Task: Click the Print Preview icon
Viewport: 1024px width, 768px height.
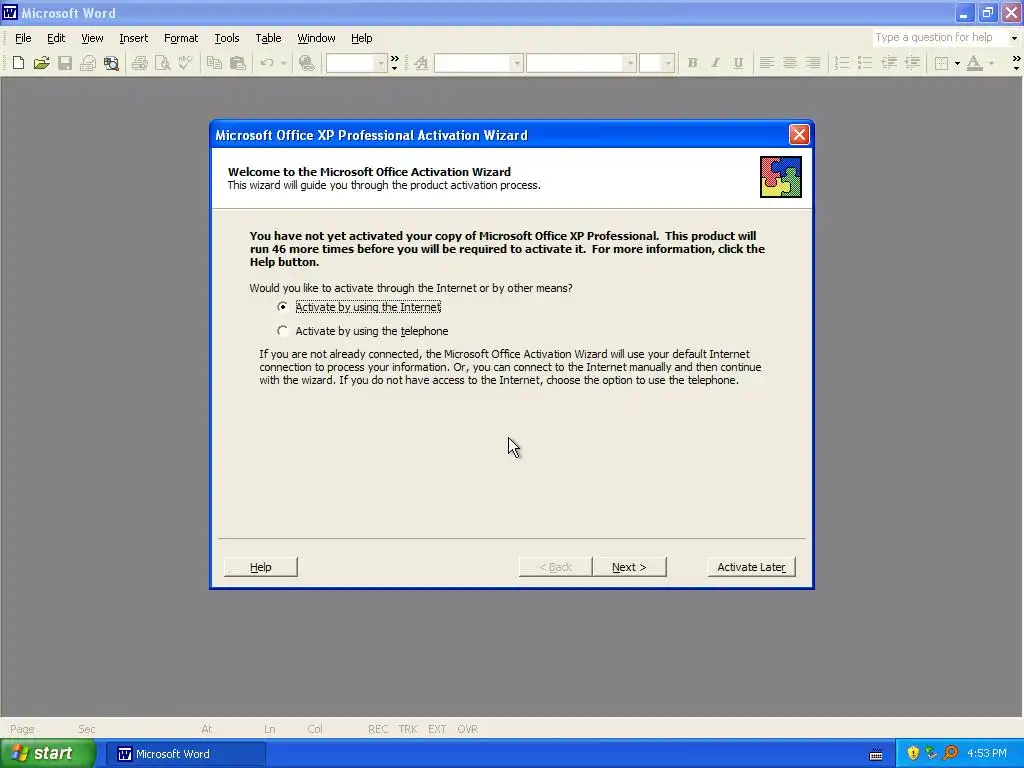Action: [x=163, y=63]
